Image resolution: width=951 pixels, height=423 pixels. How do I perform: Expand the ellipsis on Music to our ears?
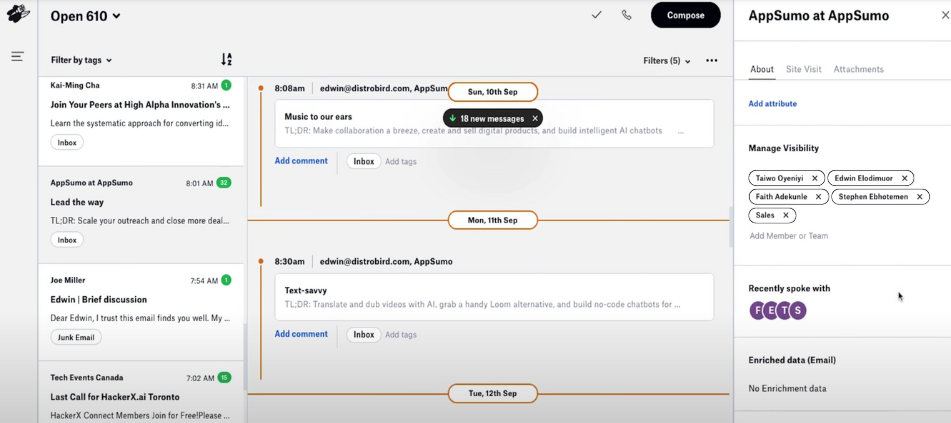pyautogui.click(x=681, y=130)
